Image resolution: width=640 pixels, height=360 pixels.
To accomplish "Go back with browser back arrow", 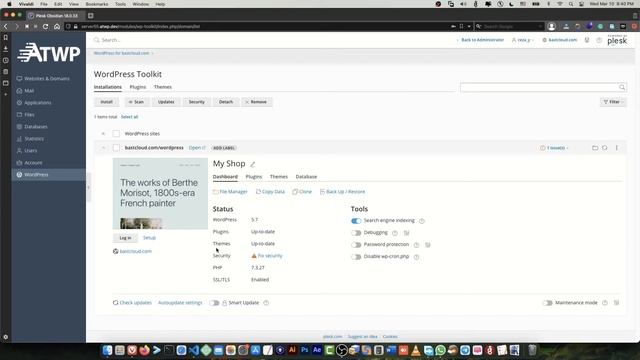I will pos(6,27).
